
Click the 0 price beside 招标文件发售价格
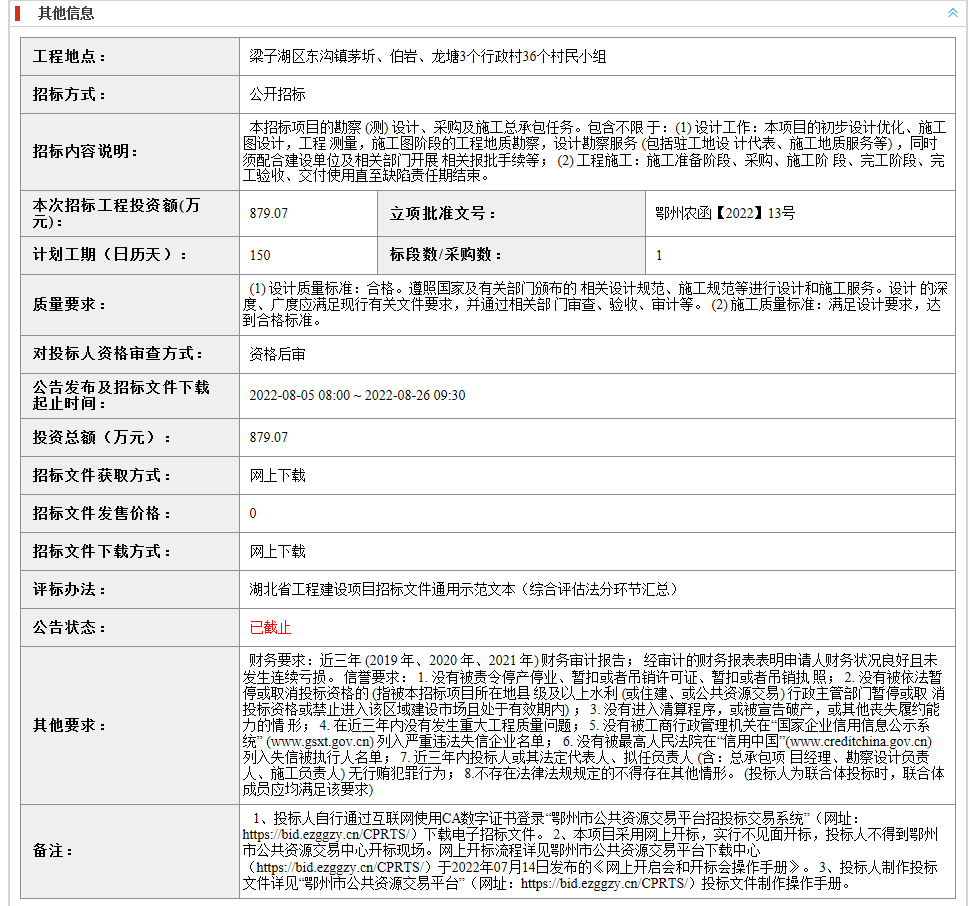253,514
